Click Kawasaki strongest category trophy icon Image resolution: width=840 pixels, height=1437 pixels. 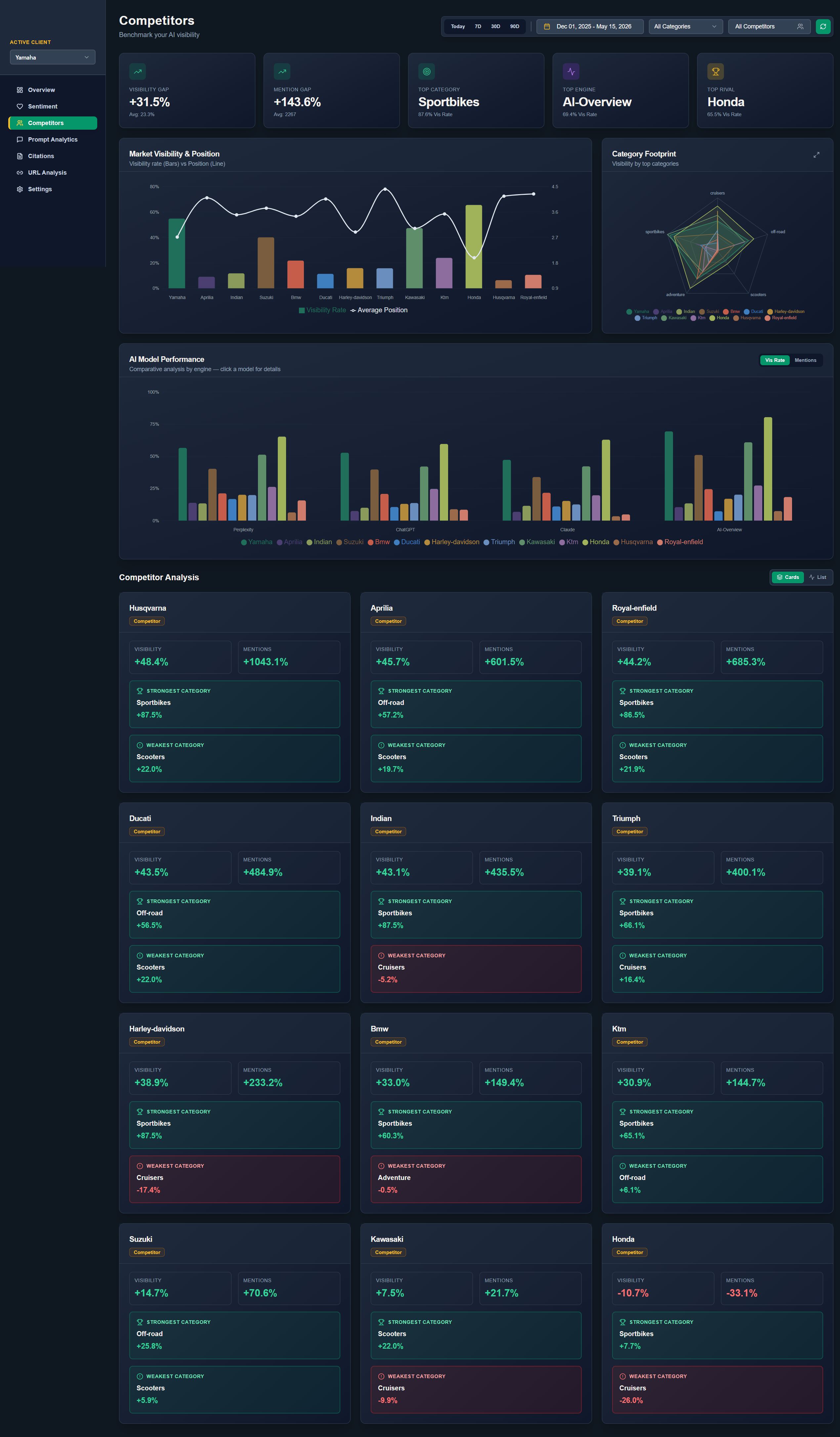tap(381, 1323)
